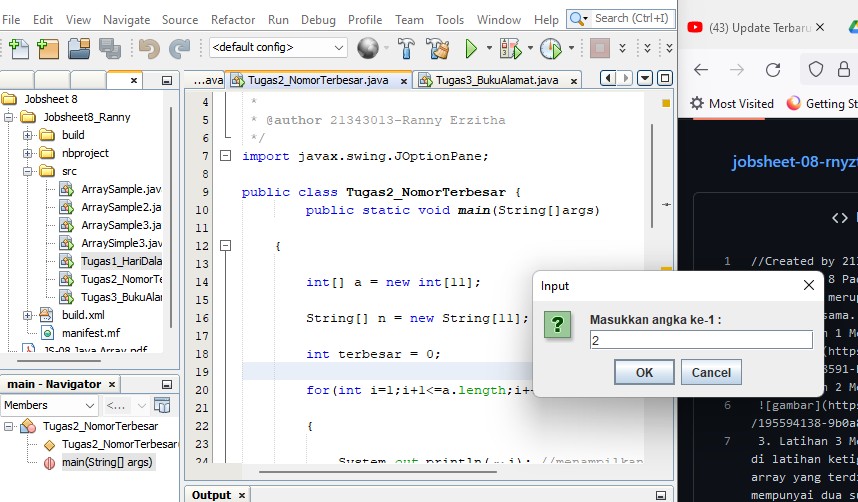Image resolution: width=858 pixels, height=502 pixels.
Task: Expand the nbproject folder node
Action: (27, 153)
